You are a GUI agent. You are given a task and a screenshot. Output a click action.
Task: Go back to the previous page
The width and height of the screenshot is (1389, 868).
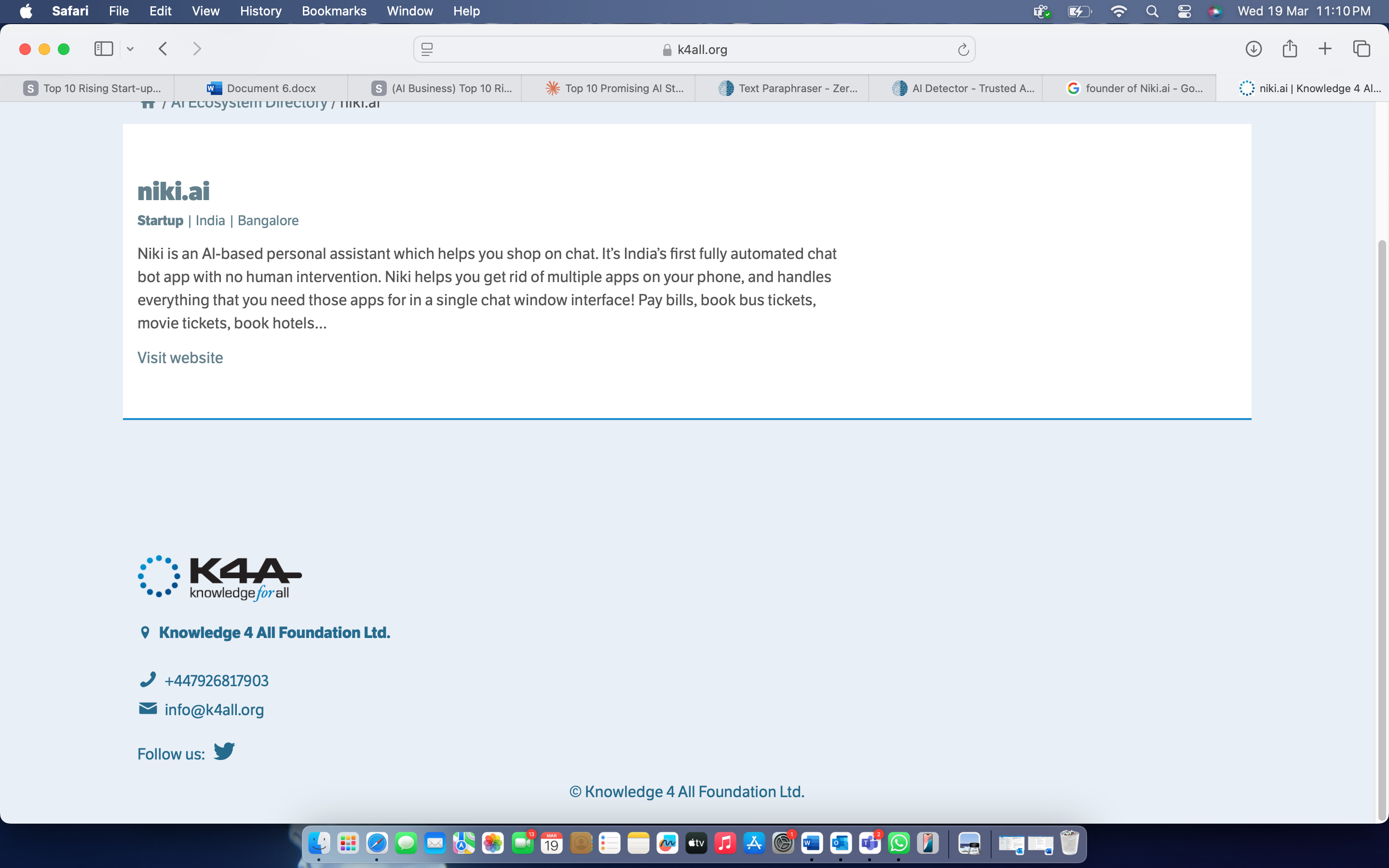click(163, 49)
